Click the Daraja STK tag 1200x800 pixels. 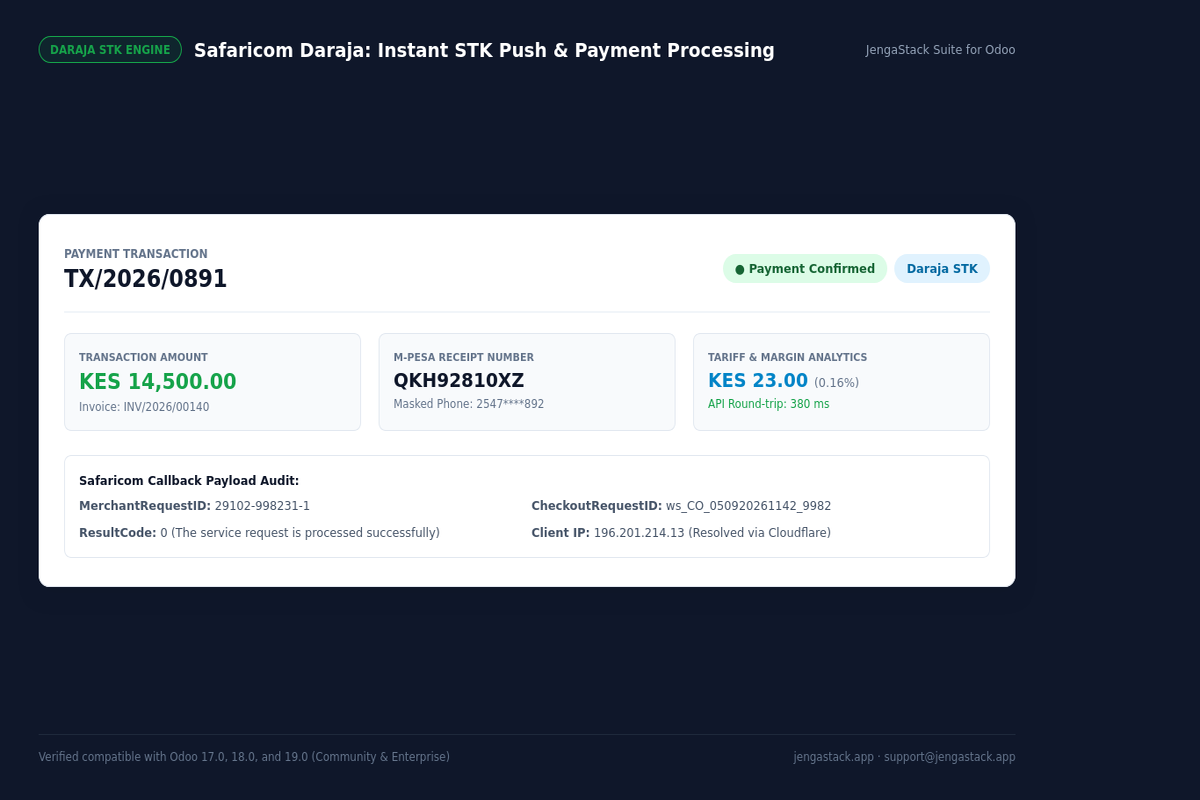[x=942, y=269]
